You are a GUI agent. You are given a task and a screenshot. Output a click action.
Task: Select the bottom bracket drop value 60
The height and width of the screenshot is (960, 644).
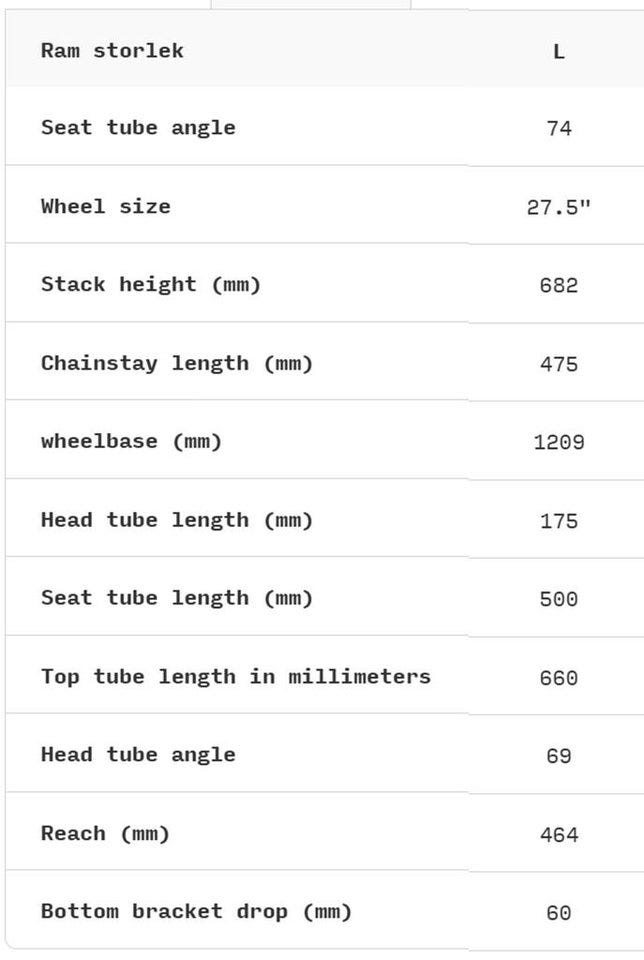[x=558, y=913]
